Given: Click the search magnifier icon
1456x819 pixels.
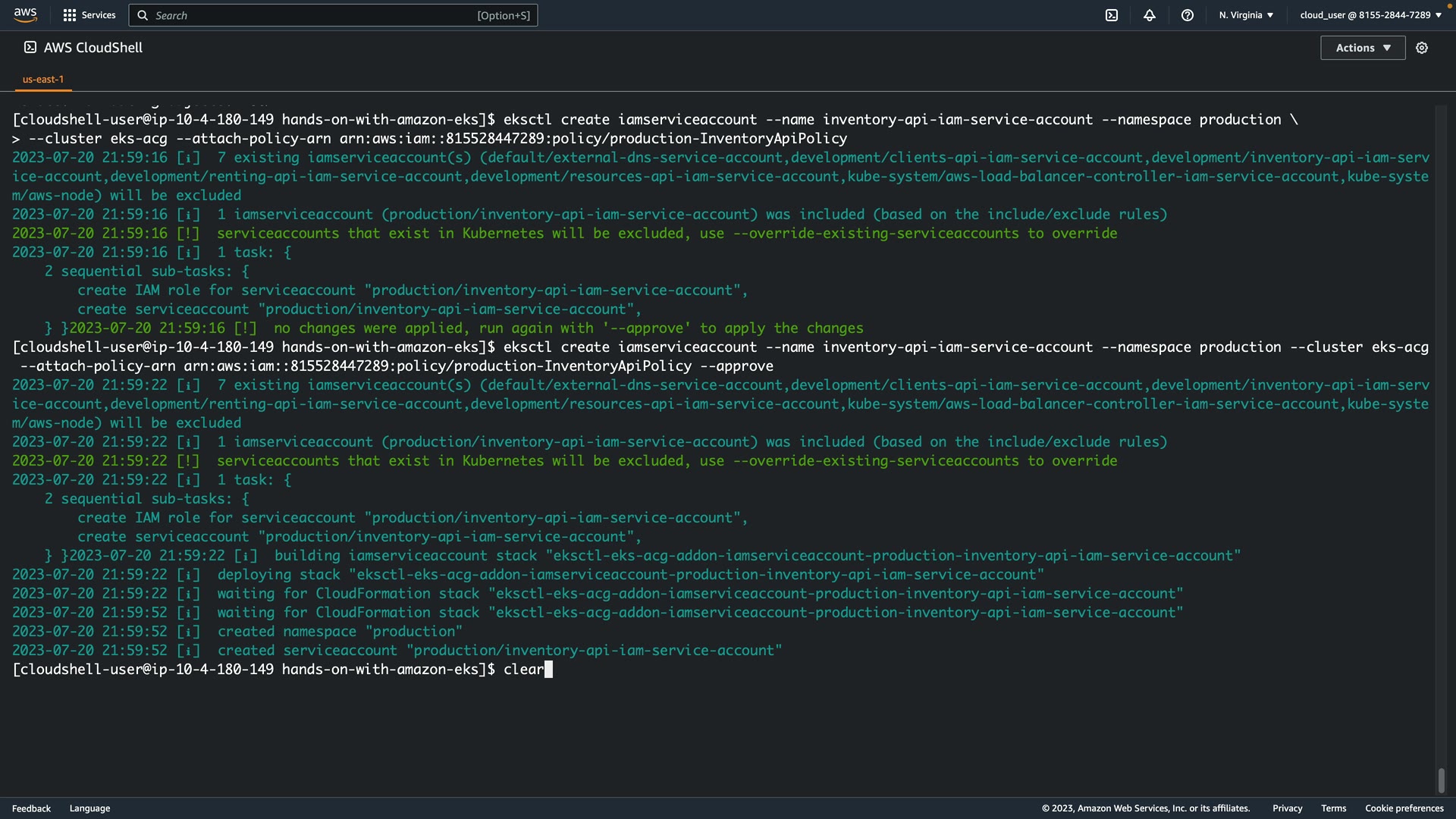Looking at the screenshot, I should click(x=143, y=15).
